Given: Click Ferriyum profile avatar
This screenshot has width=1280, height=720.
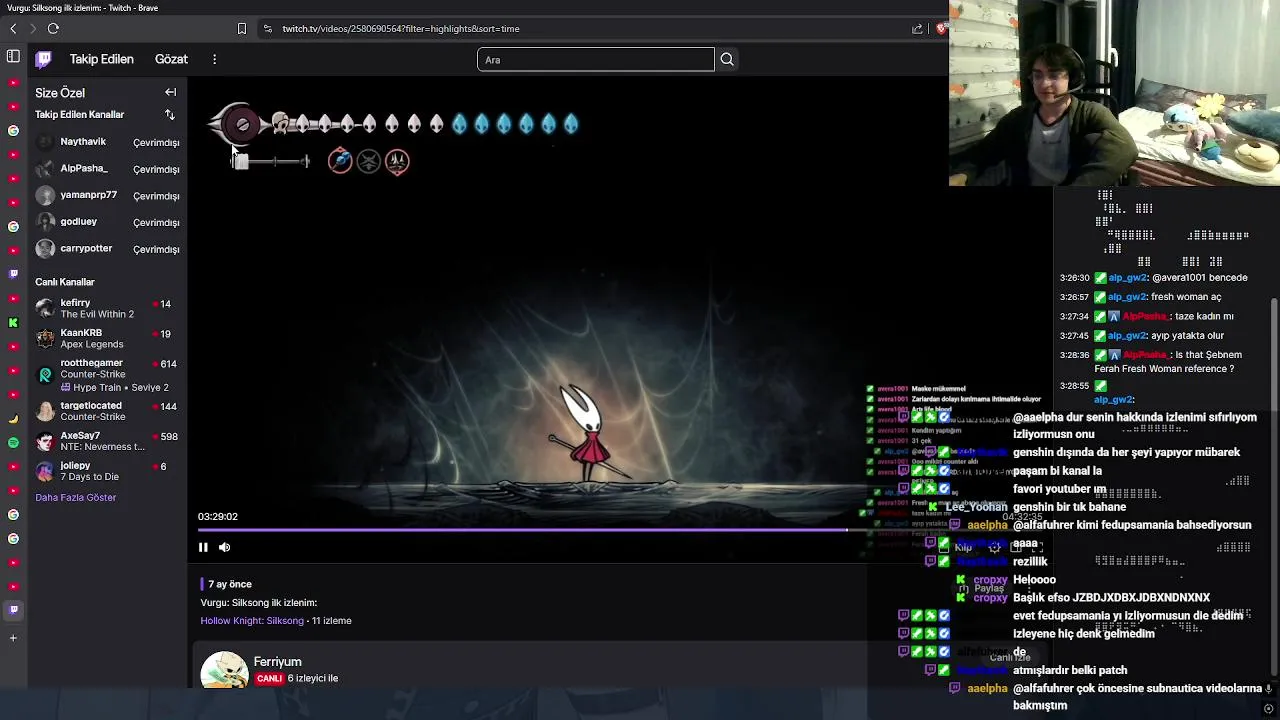Looking at the screenshot, I should 224,670.
